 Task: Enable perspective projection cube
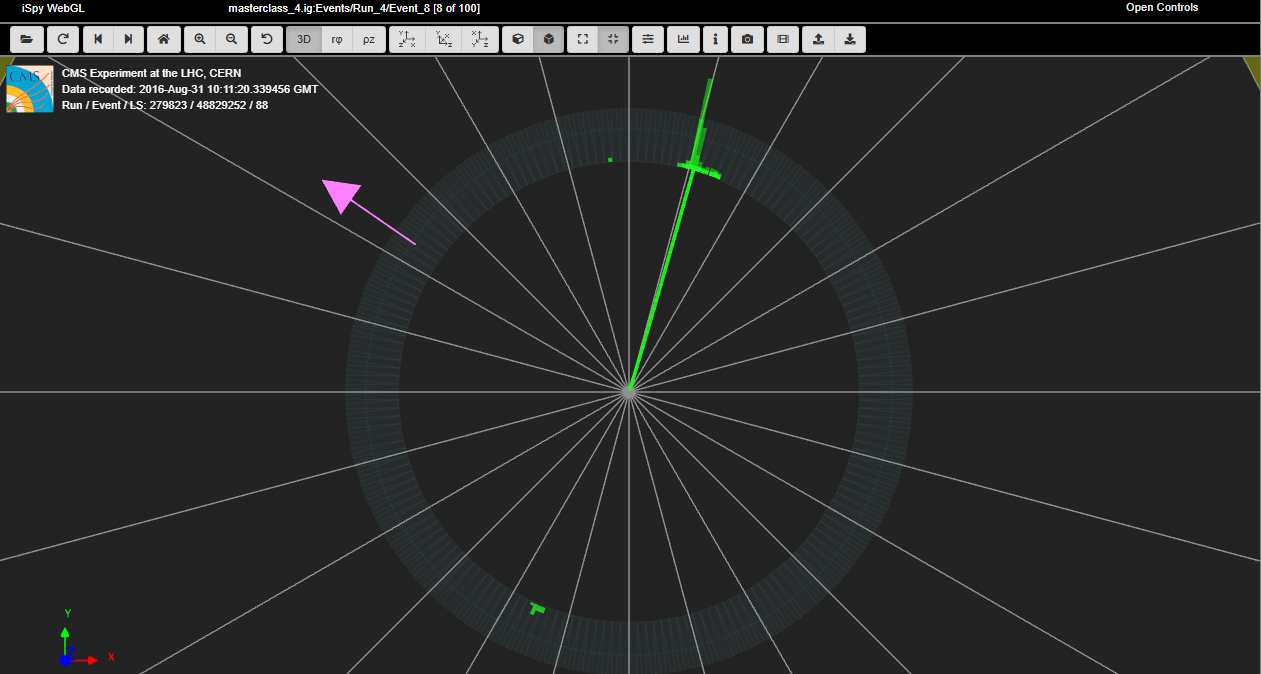pos(518,39)
